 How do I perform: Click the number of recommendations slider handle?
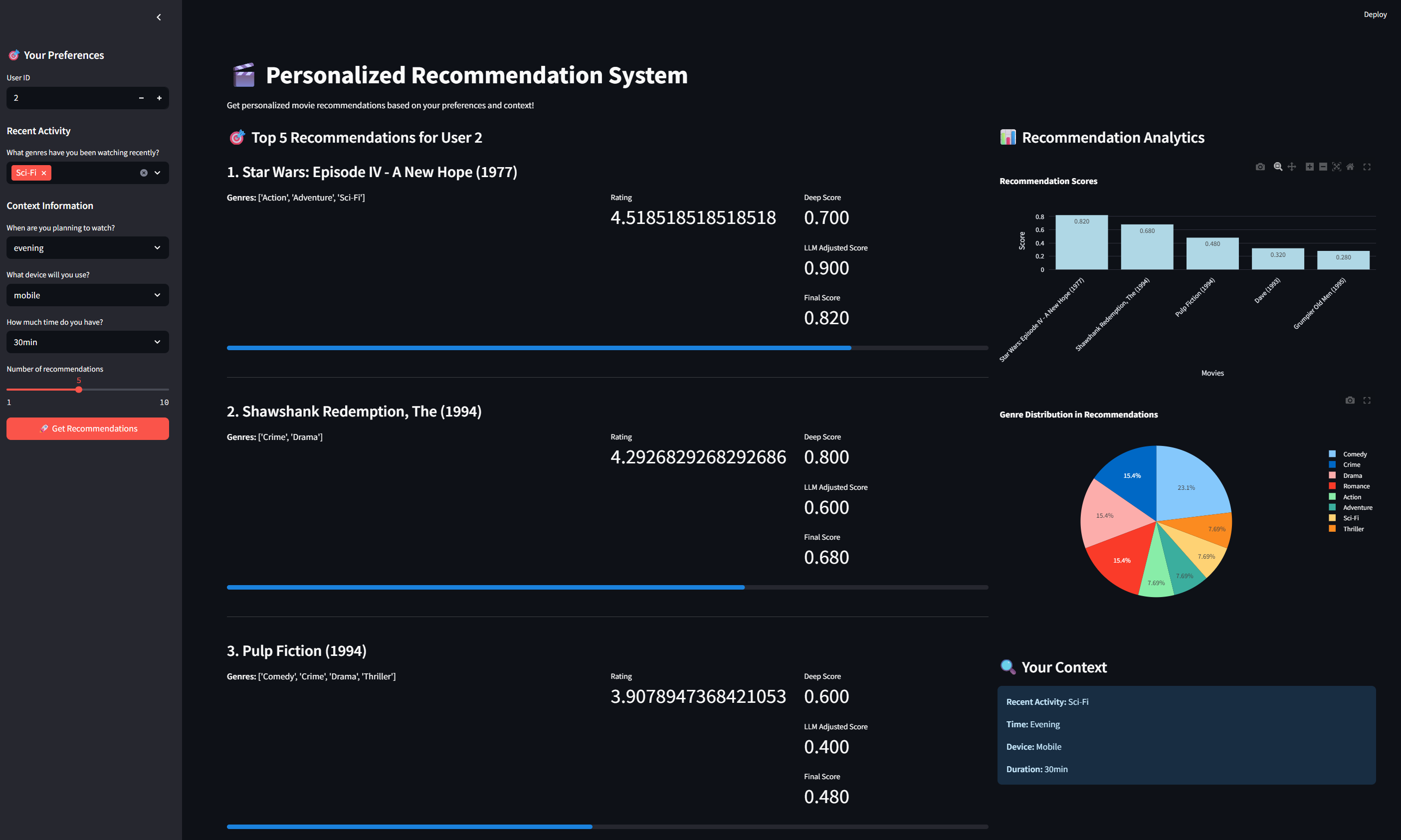tap(79, 390)
